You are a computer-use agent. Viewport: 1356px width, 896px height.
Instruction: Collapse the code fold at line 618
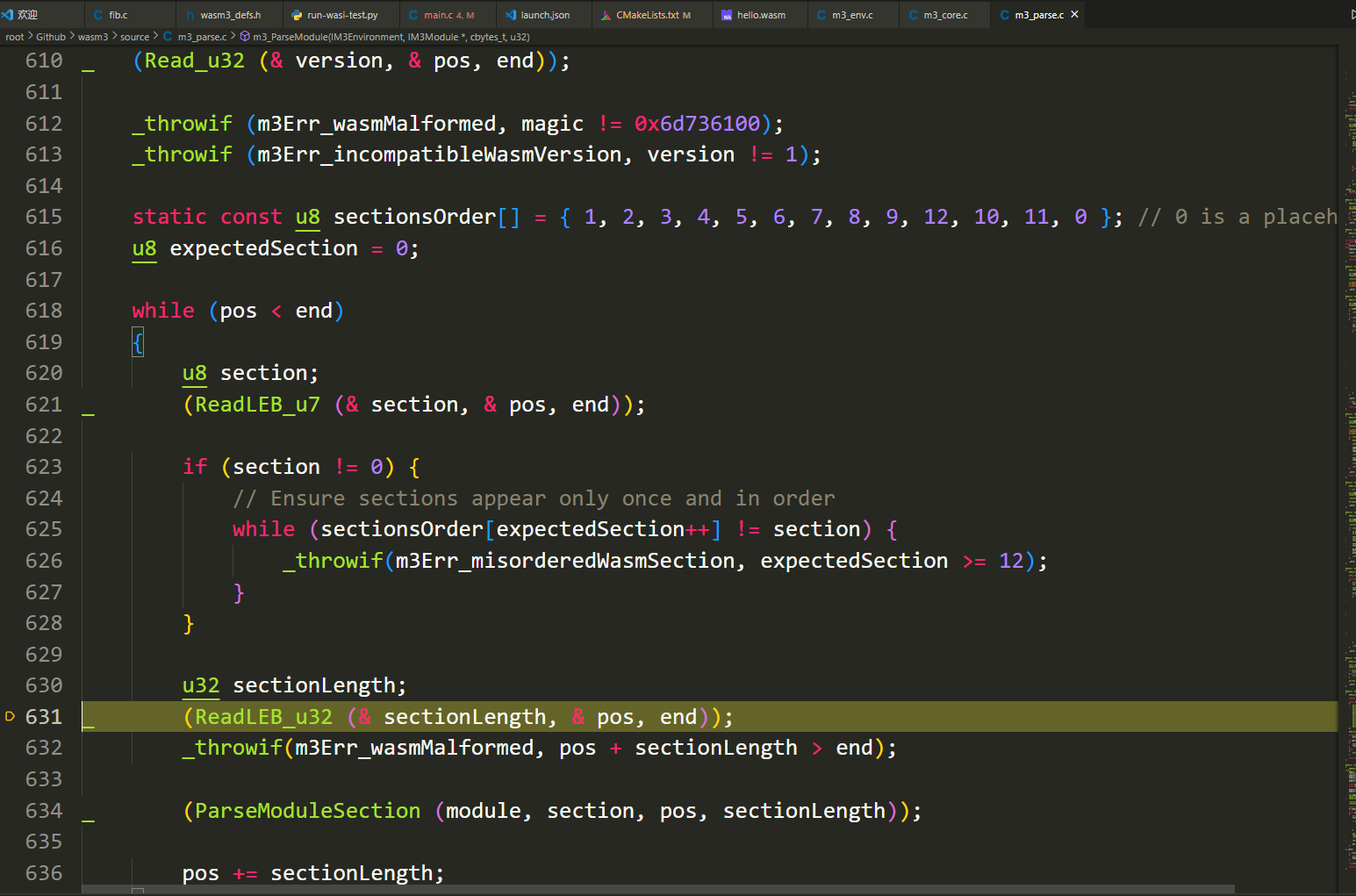point(90,310)
